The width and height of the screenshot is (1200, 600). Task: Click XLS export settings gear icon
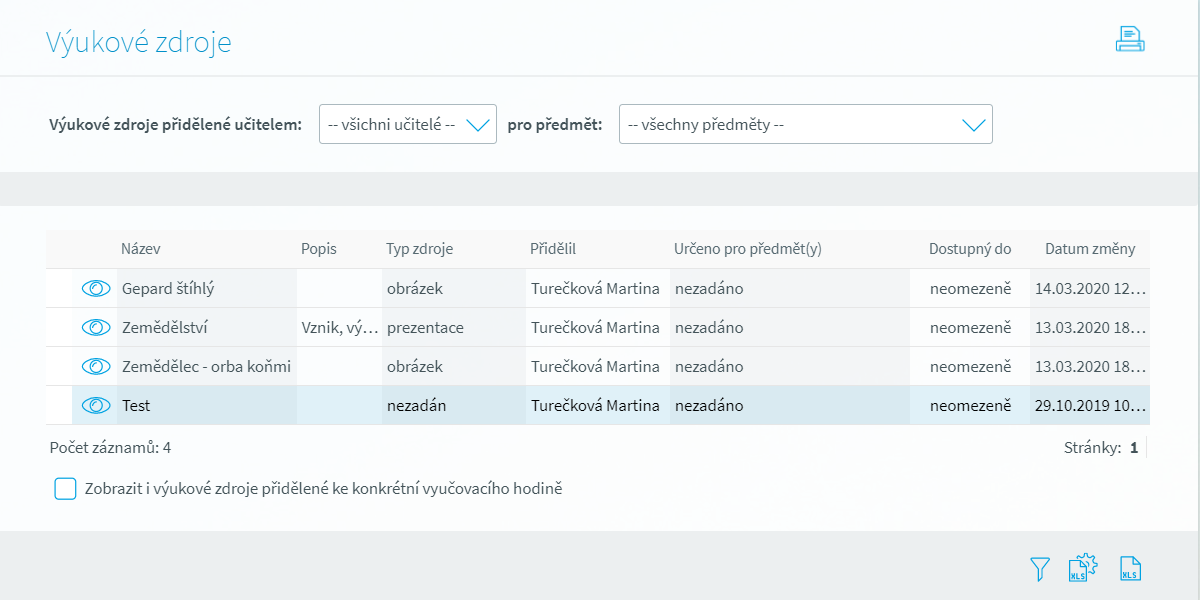click(x=1083, y=568)
